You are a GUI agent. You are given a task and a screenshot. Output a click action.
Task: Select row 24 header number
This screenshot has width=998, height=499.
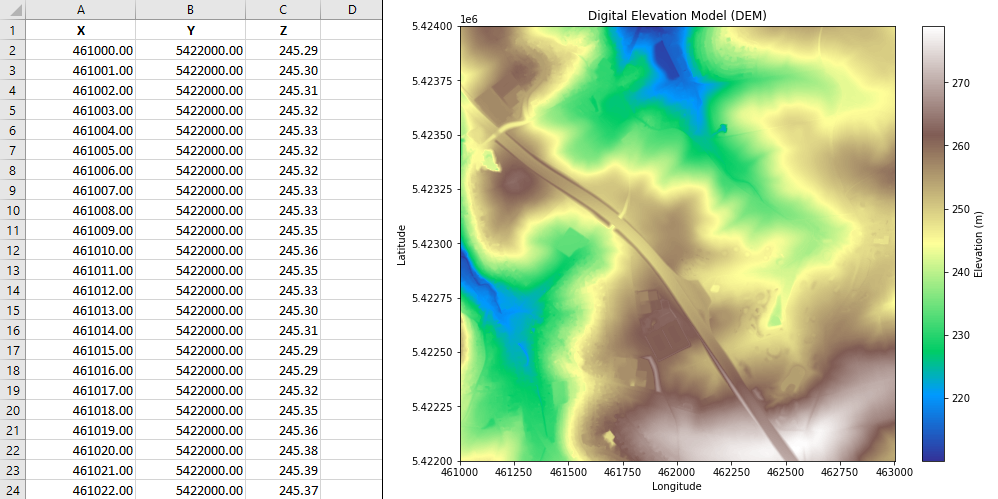point(12,490)
